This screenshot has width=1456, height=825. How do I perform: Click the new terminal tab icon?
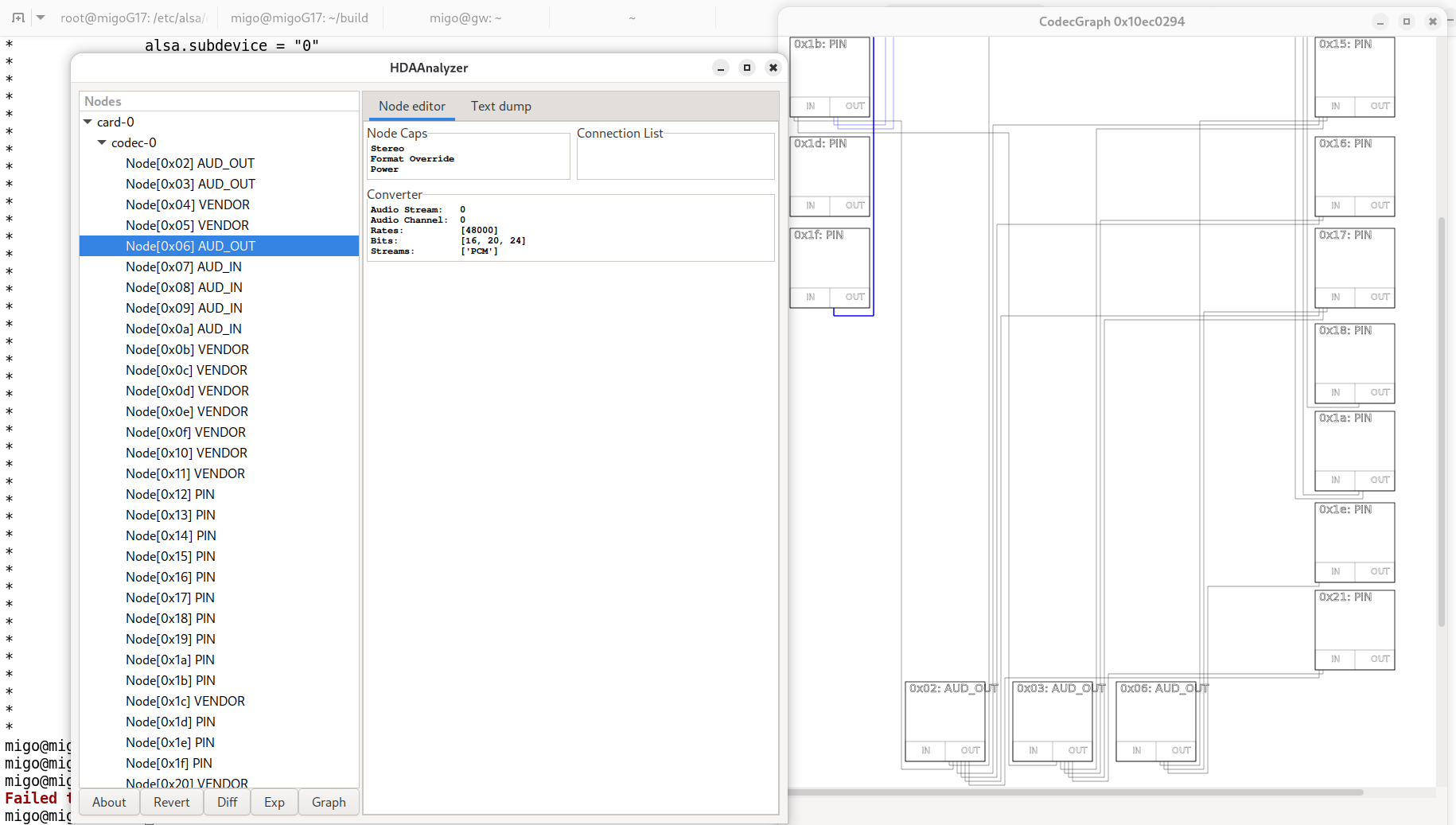click(18, 18)
